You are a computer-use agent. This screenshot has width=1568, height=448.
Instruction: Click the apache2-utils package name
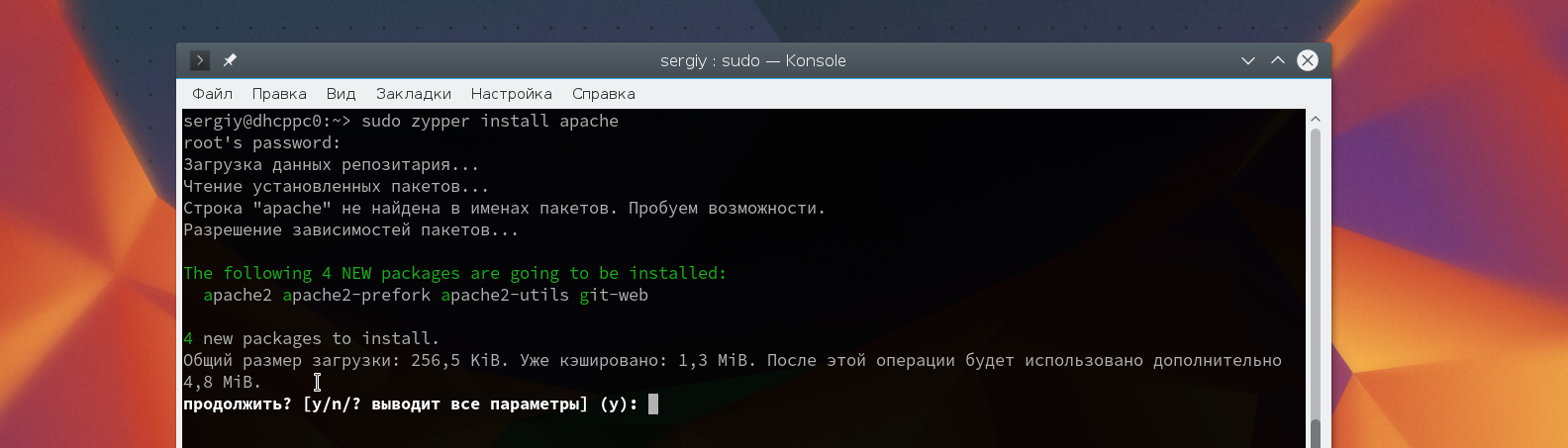505,295
